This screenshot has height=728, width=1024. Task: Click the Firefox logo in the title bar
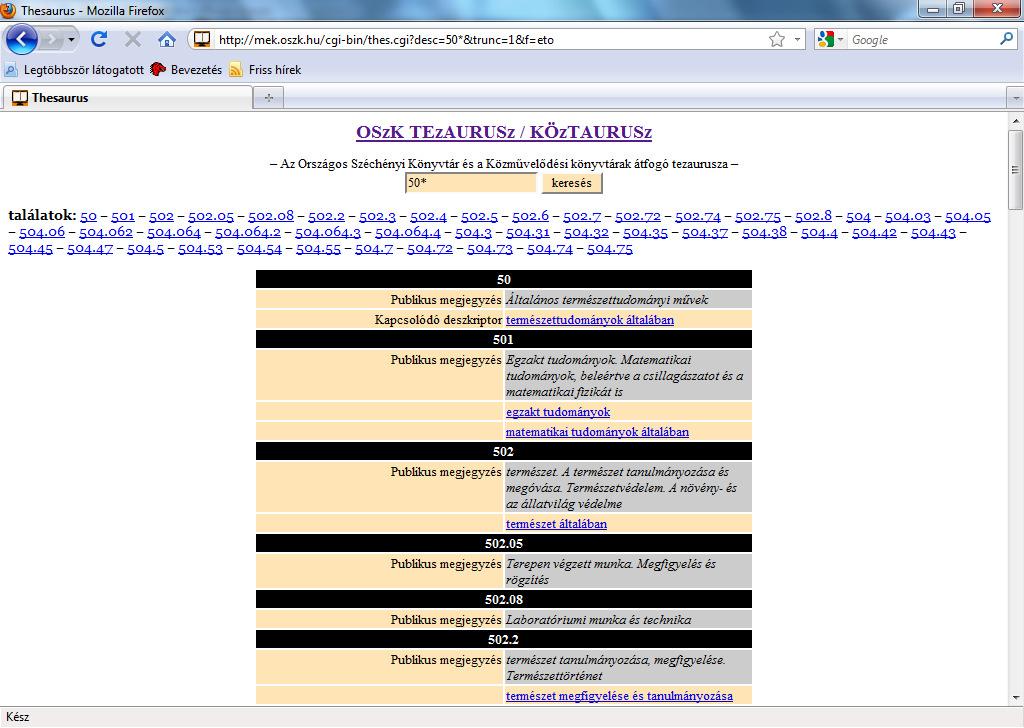(8, 10)
